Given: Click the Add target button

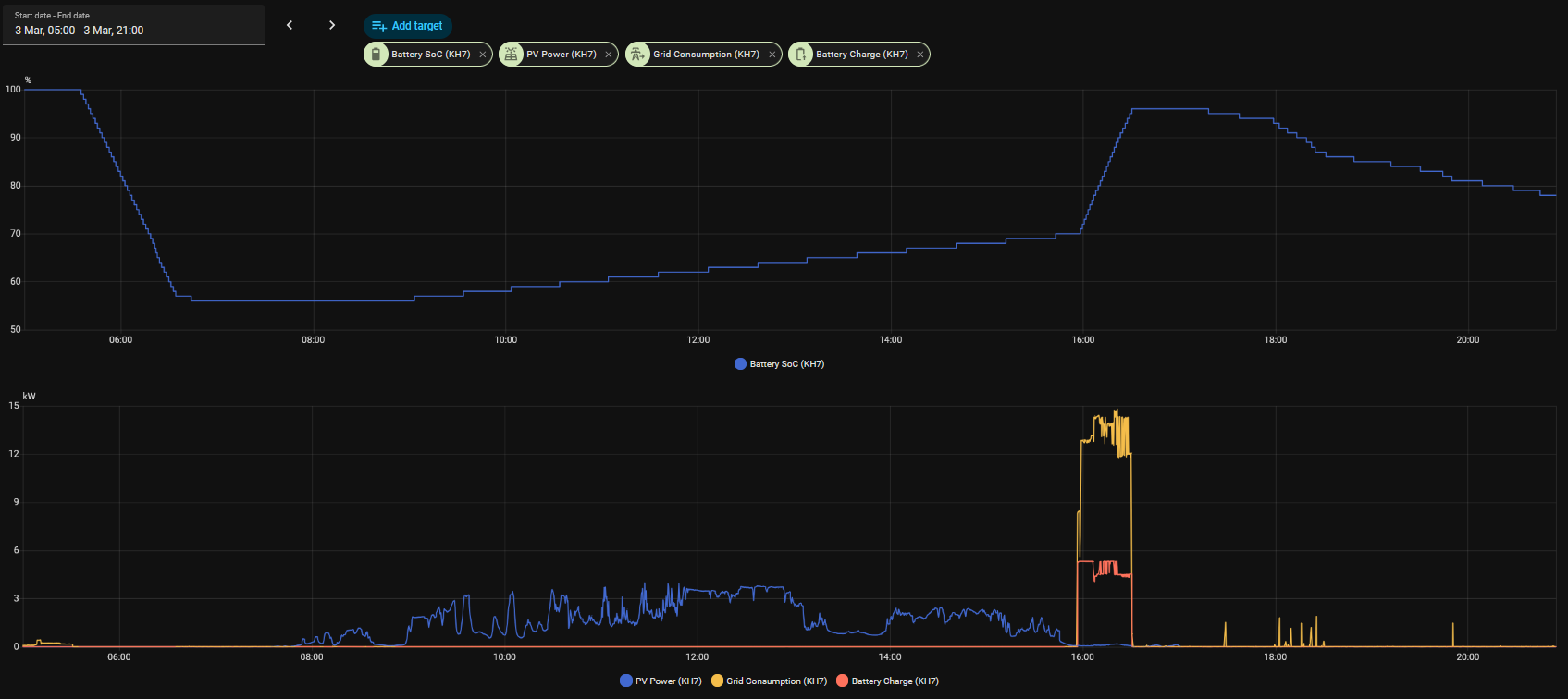Looking at the screenshot, I should tap(407, 26).
